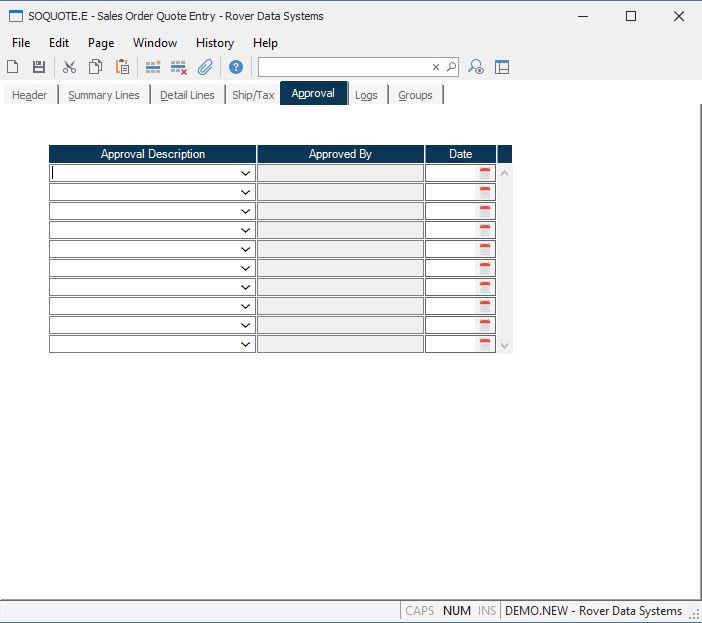The image size is (702, 623).
Task: Click the scroll down arrow of approval grid
Action: pos(504,345)
